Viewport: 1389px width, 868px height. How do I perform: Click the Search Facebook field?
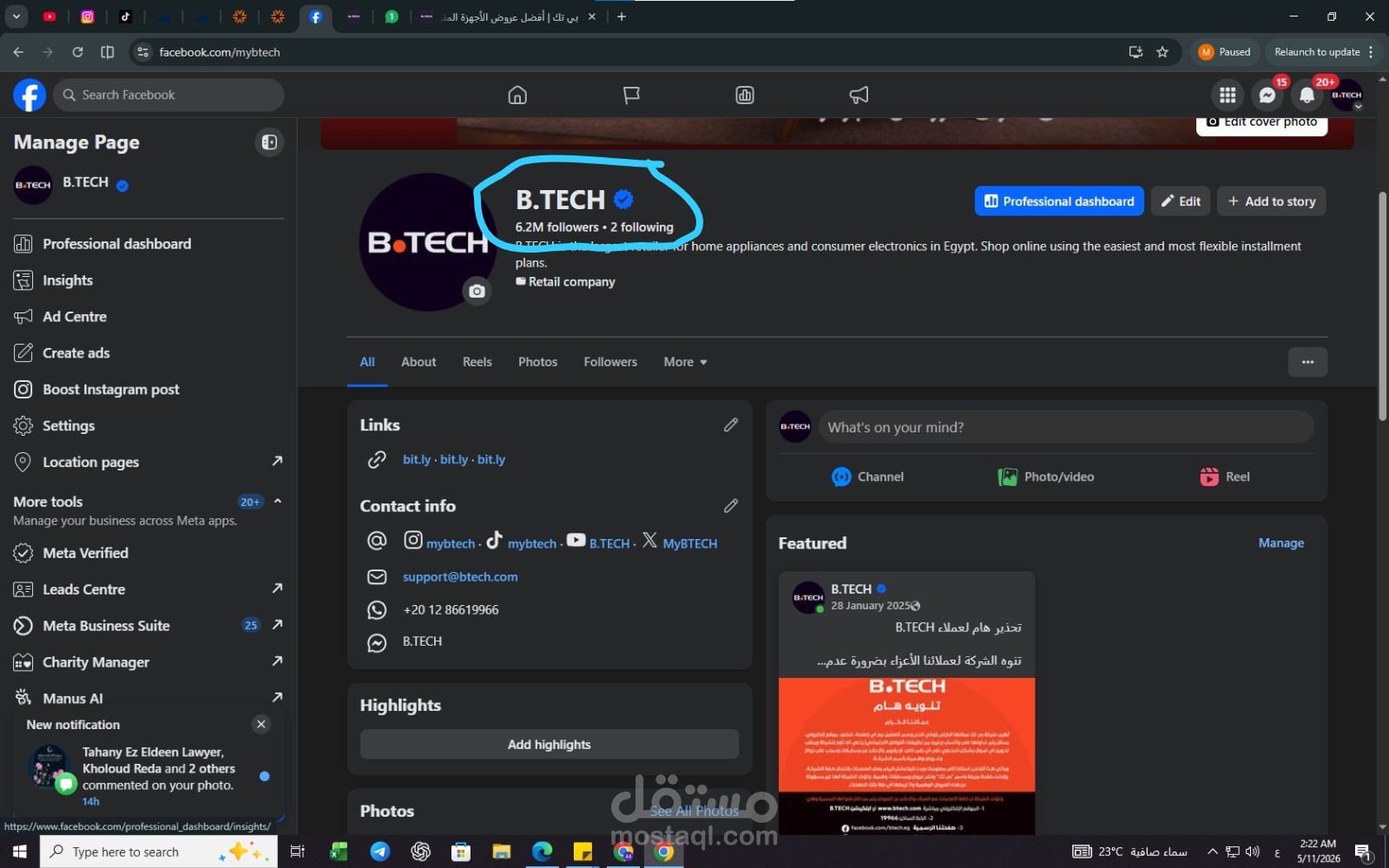point(168,95)
